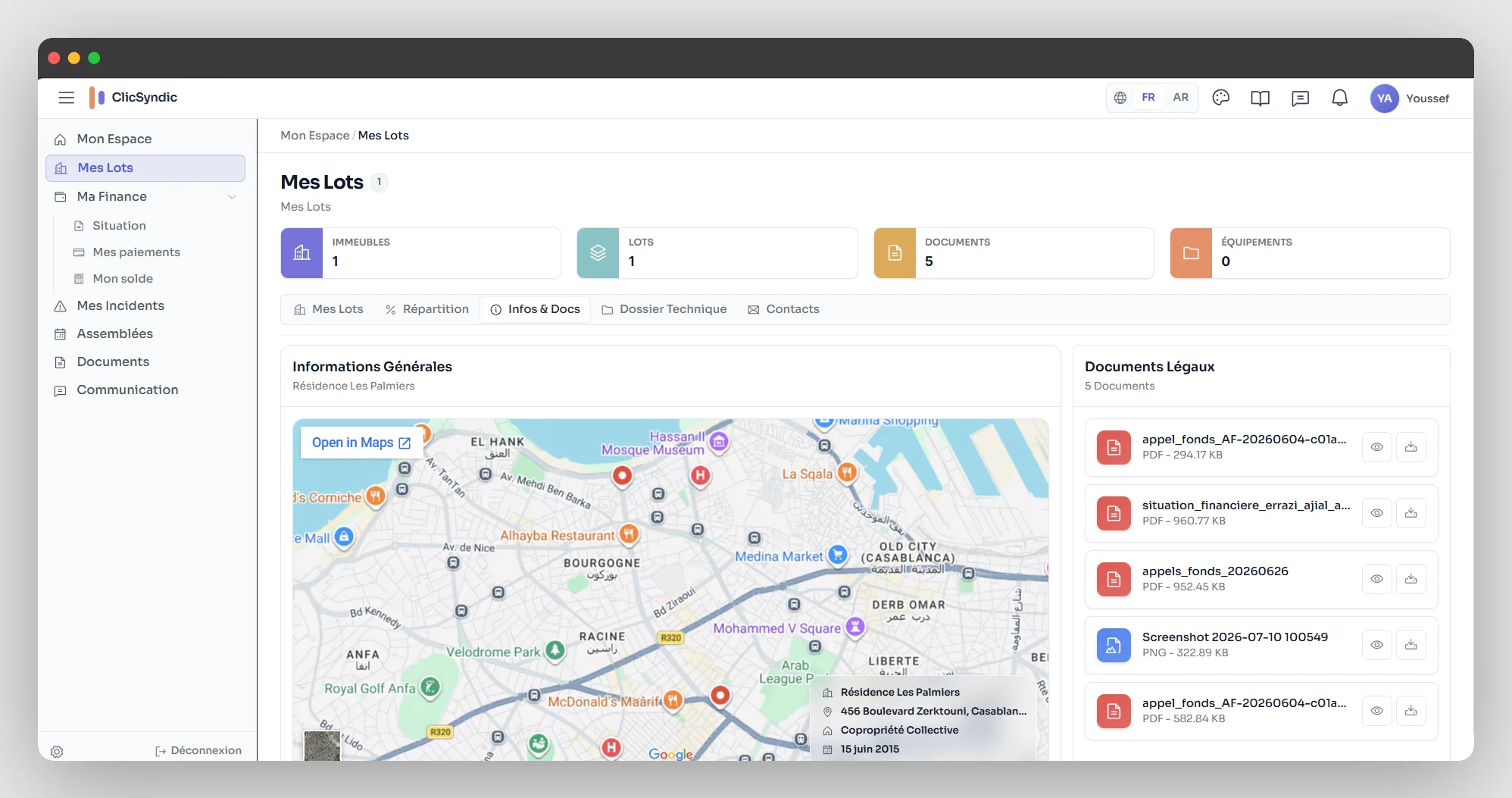Click the Lots stat card layers icon
This screenshot has height=798, width=1512.
coord(598,253)
